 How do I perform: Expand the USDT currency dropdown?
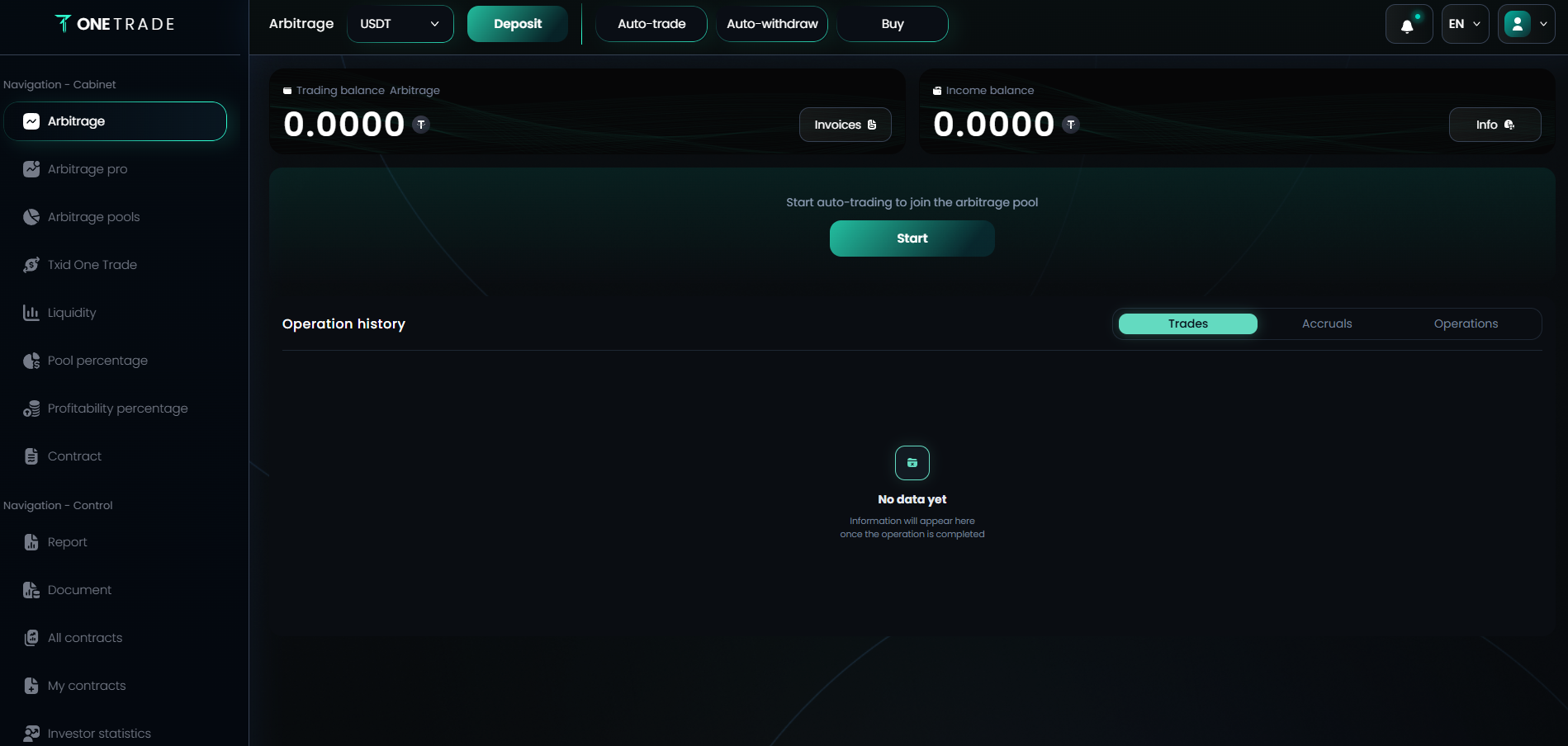click(x=400, y=24)
